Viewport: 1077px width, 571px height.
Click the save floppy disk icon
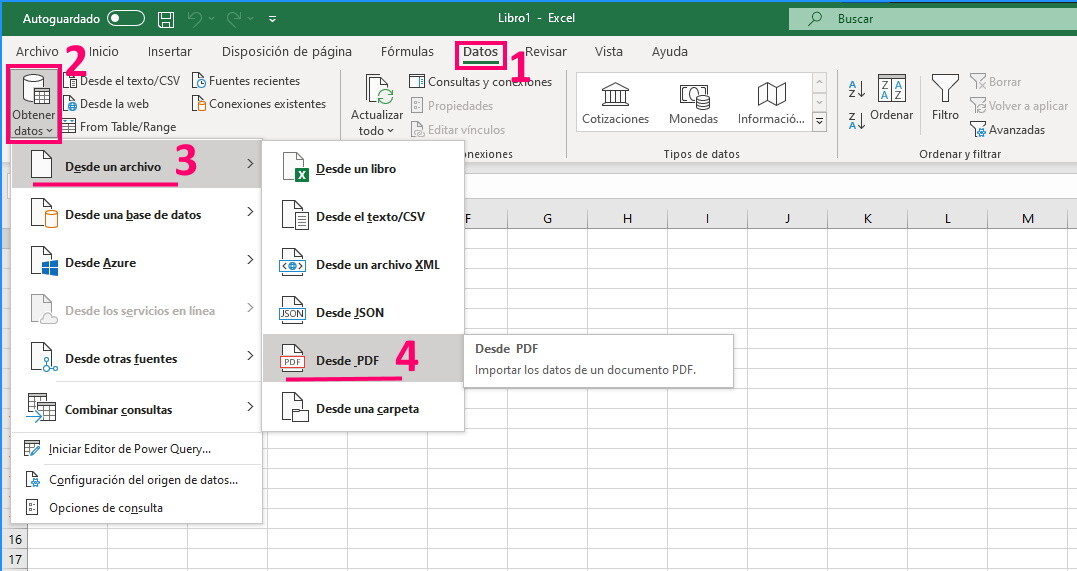166,19
